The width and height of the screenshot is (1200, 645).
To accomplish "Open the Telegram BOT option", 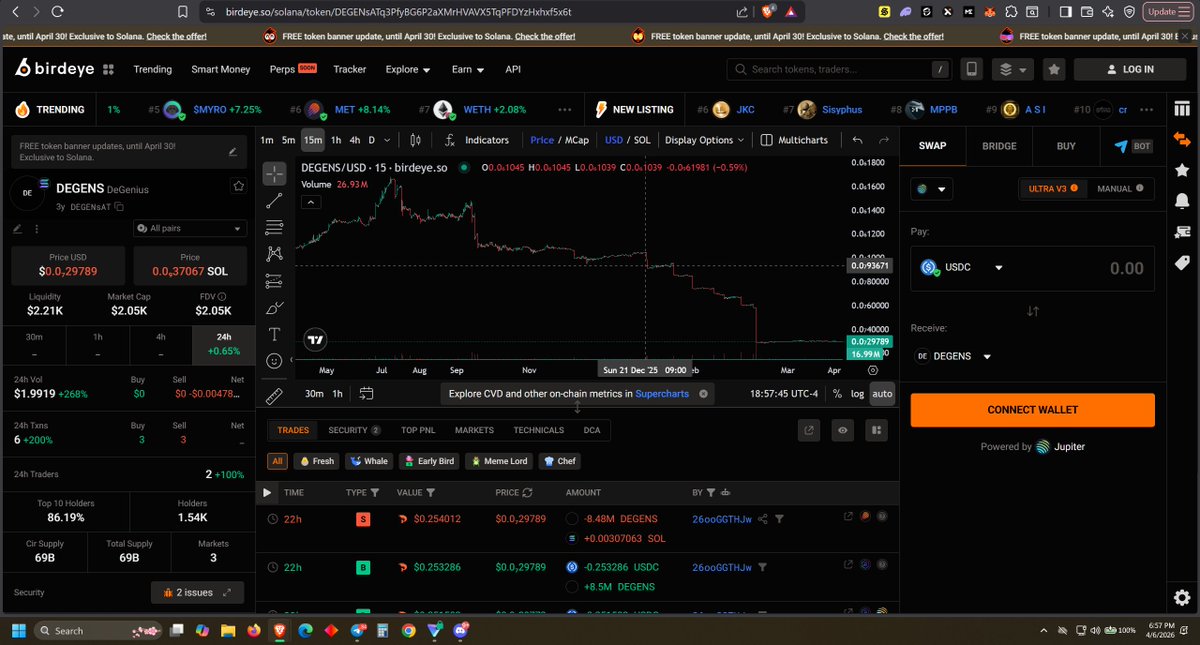I will [x=1133, y=146].
